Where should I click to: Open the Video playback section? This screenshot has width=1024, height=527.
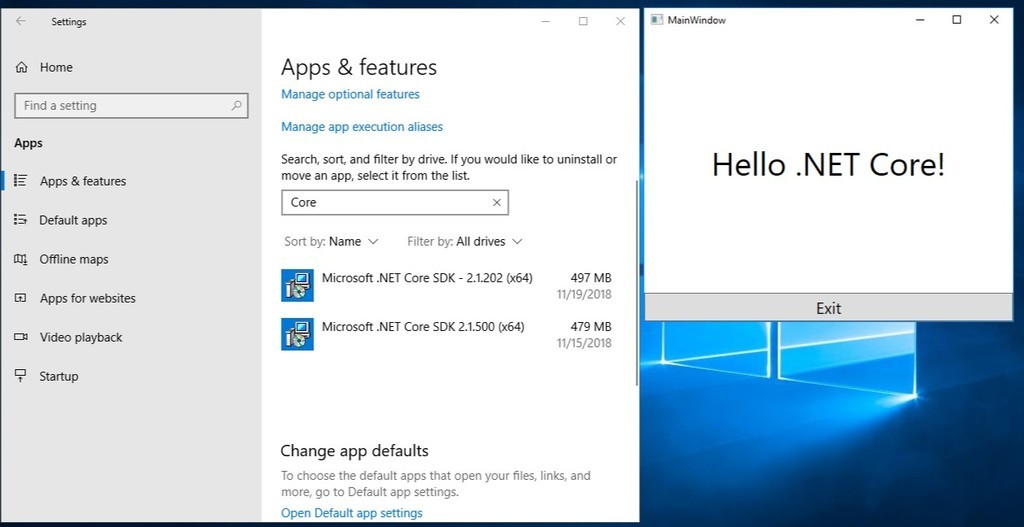[x=131, y=338]
